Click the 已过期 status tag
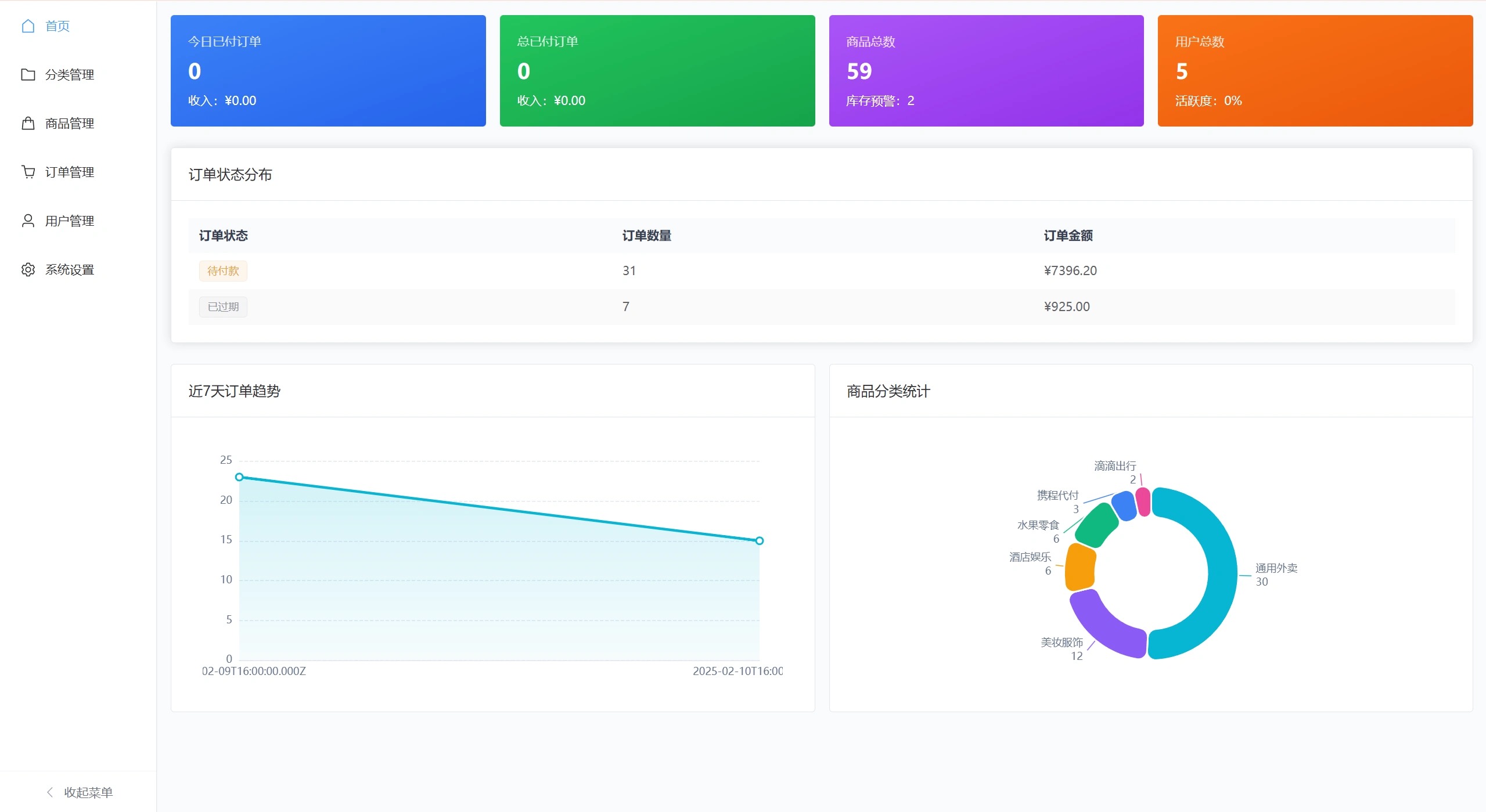 coord(222,306)
